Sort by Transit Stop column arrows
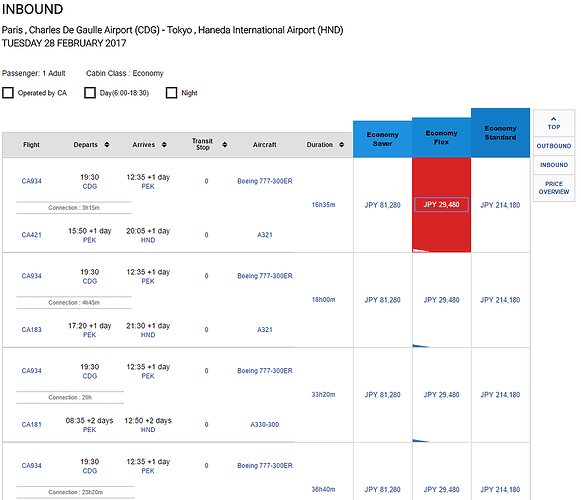The image size is (581, 500). 225,145
